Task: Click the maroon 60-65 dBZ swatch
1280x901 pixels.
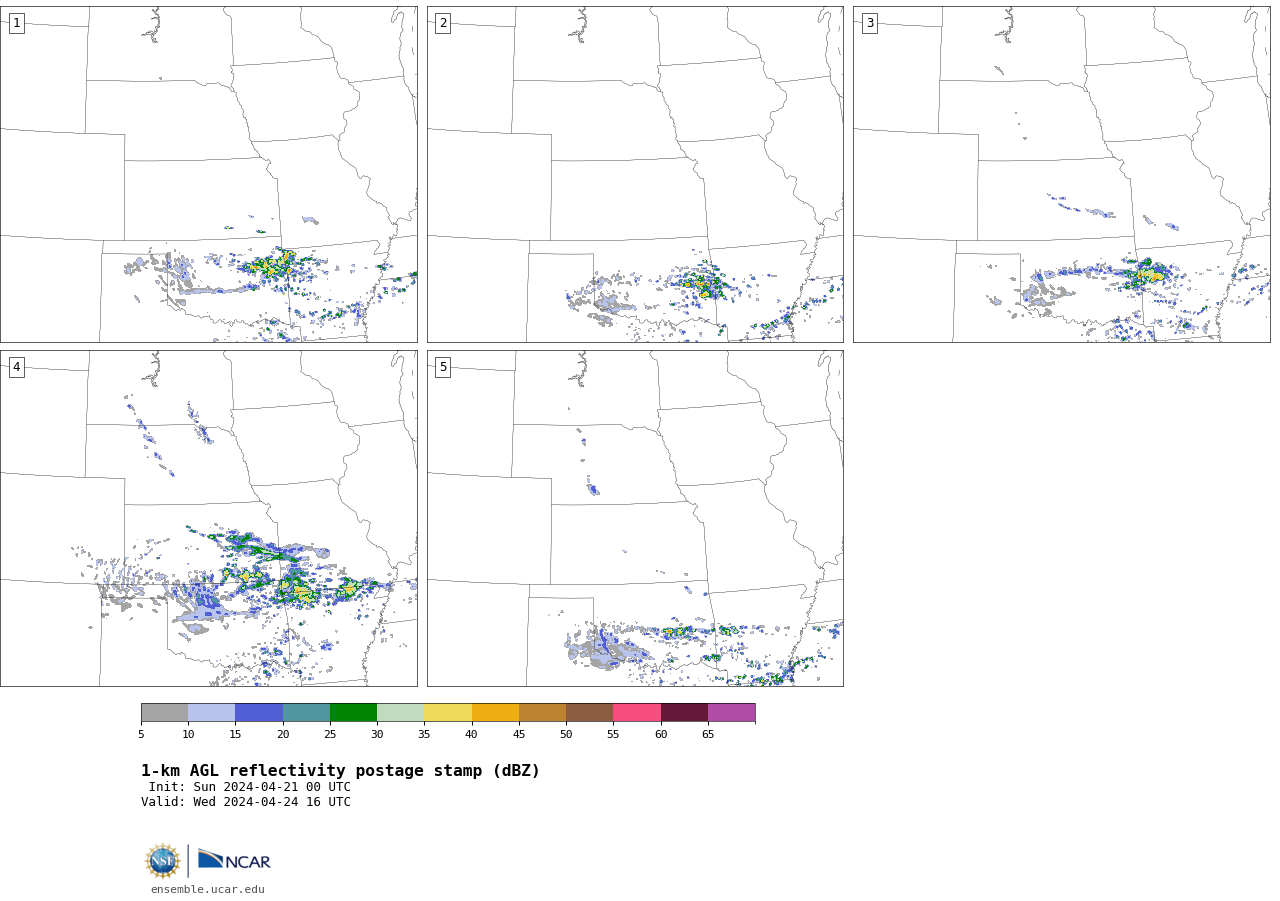Action: [684, 713]
